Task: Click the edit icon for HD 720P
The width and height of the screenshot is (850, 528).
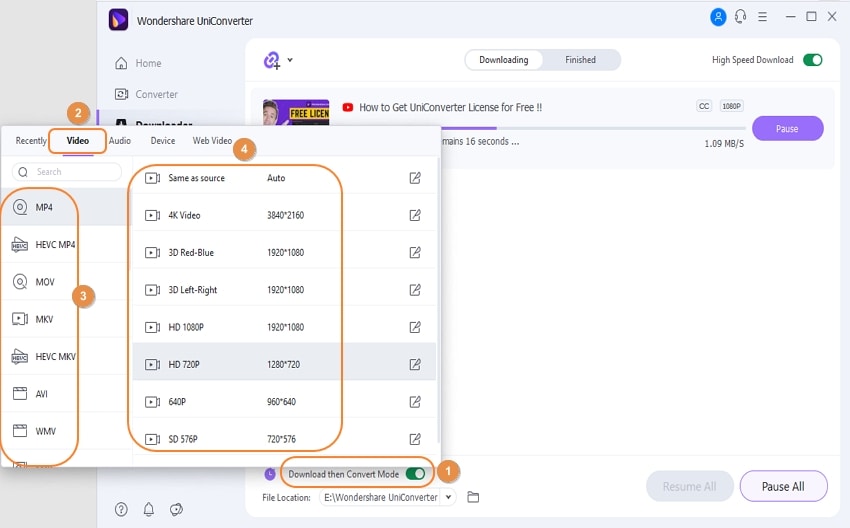Action: [x=415, y=364]
